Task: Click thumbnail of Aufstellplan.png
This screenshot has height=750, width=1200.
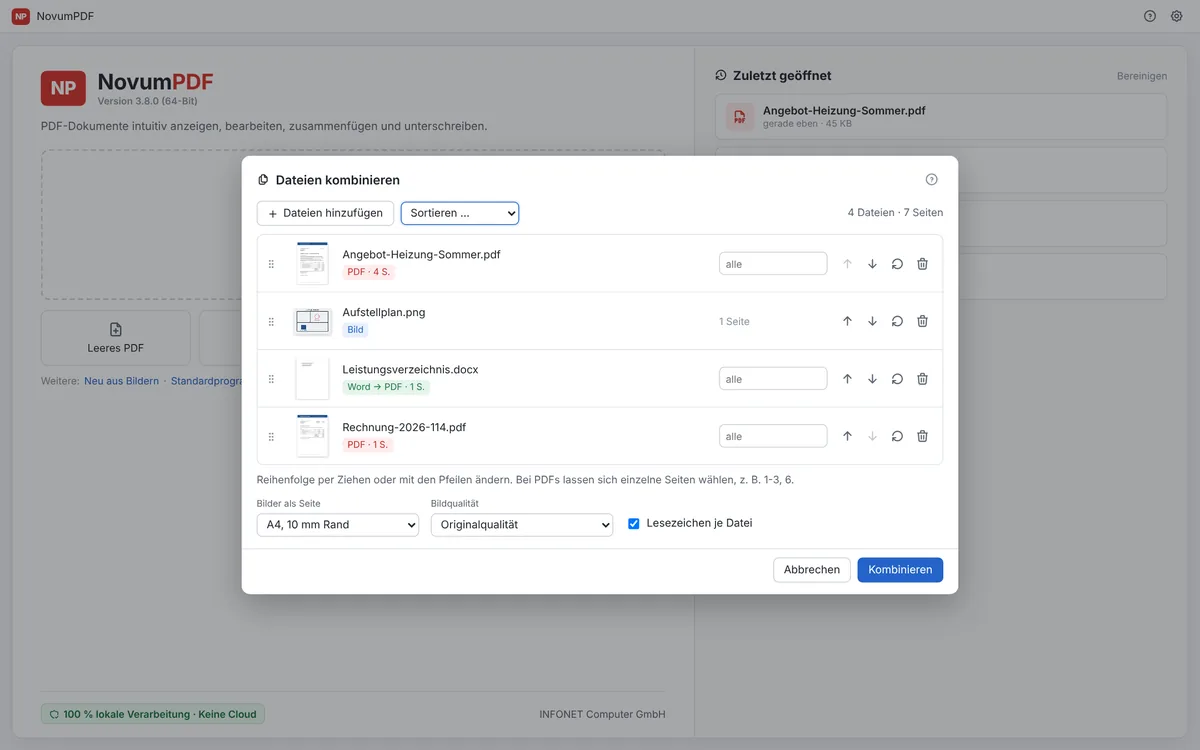Action: coord(312,321)
